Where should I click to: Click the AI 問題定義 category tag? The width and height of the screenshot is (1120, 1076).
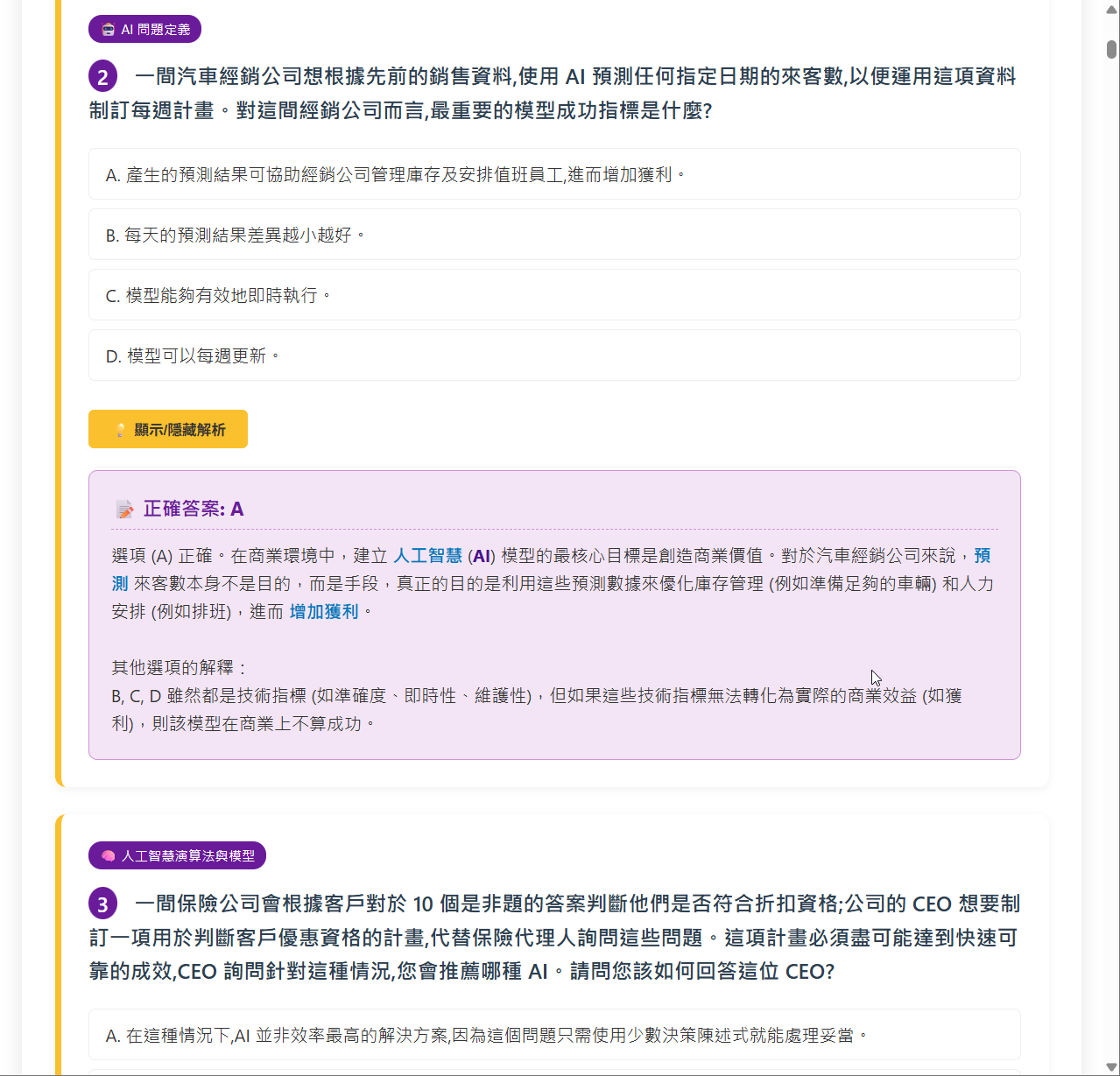click(x=144, y=29)
